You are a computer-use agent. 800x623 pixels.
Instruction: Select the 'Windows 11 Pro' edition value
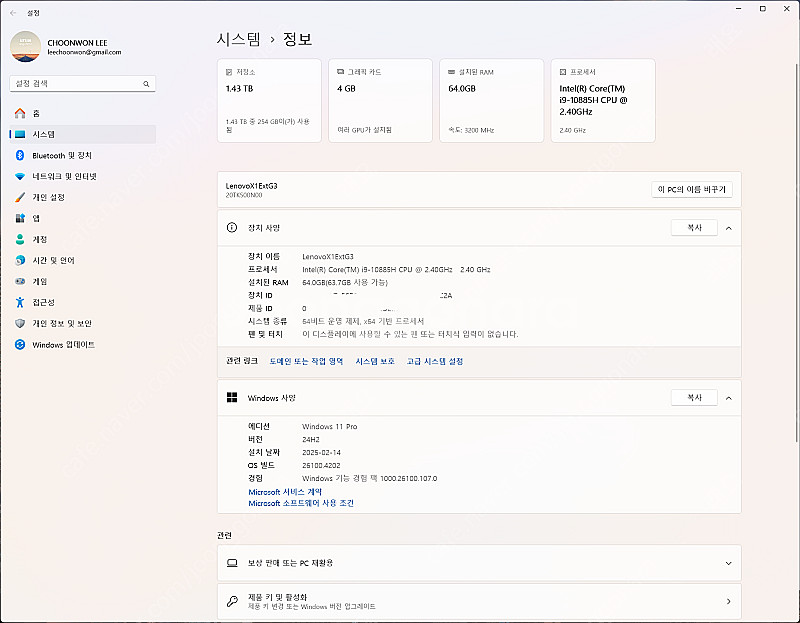[x=330, y=427]
